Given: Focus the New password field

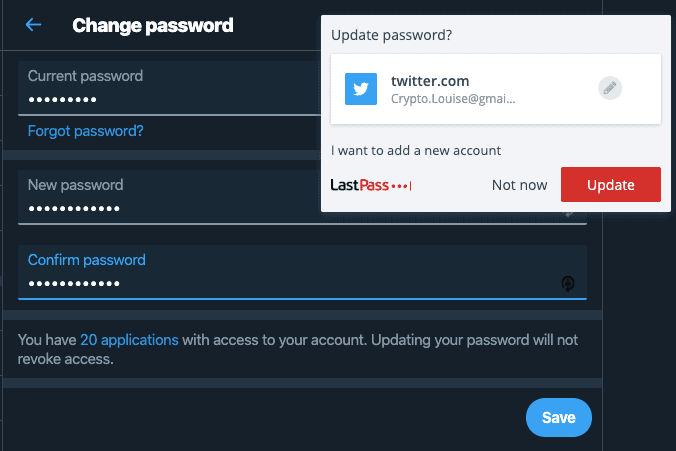Looking at the screenshot, I should pyautogui.click(x=169, y=197).
